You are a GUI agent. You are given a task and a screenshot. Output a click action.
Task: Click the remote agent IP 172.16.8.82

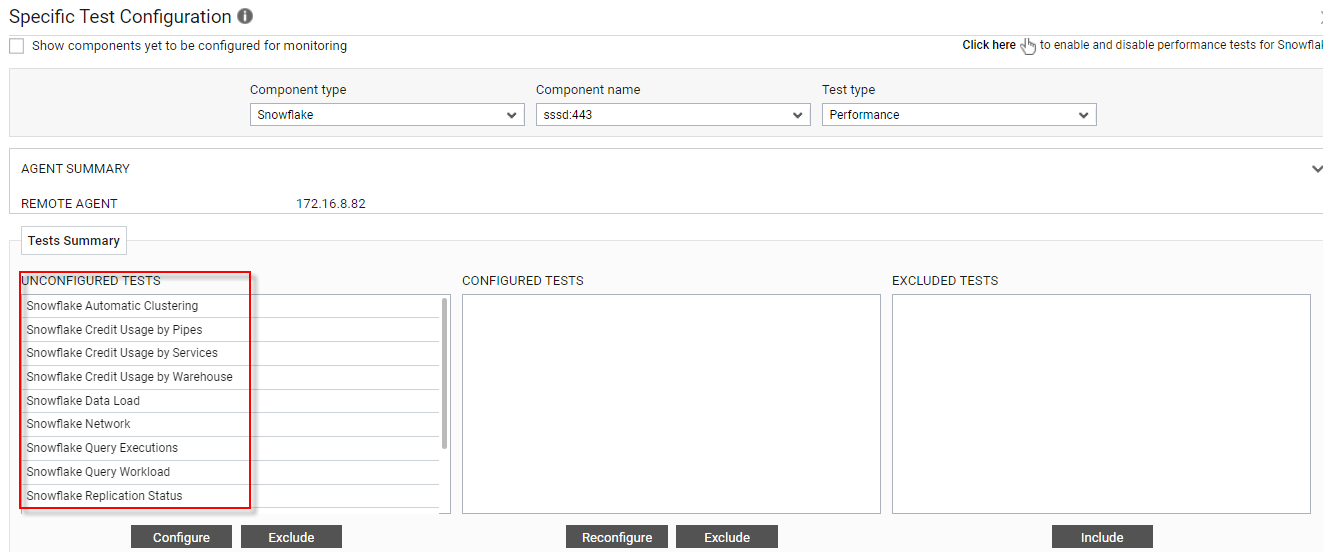pos(331,204)
